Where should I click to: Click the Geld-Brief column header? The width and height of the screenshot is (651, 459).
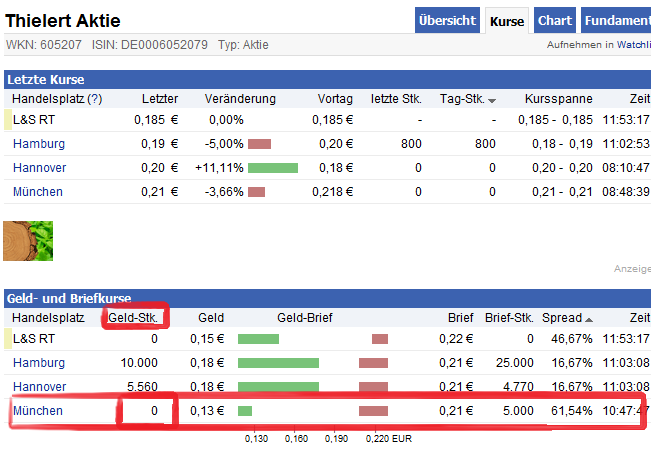point(305,318)
